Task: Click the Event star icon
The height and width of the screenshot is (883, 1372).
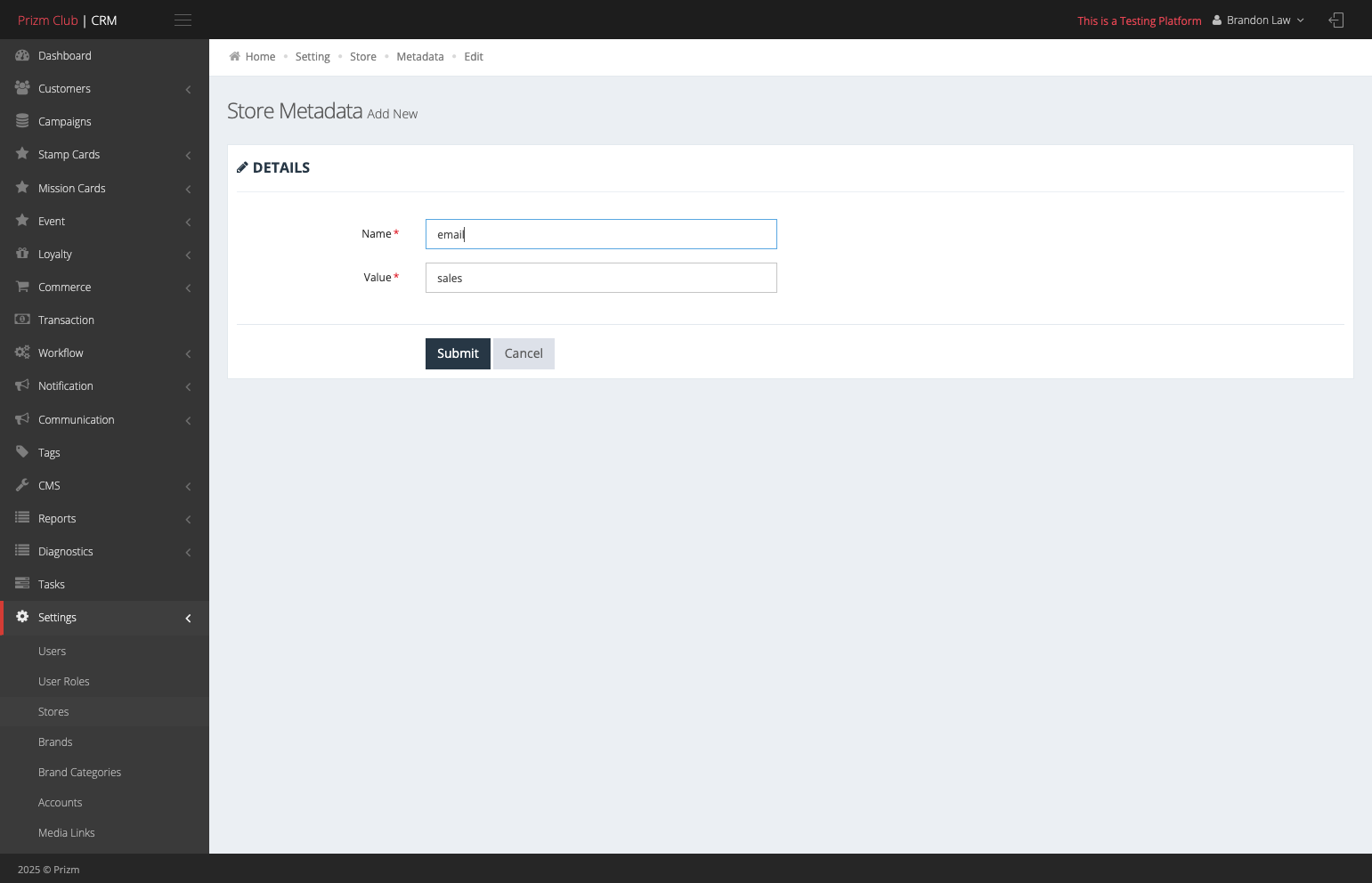Action: click(22, 221)
